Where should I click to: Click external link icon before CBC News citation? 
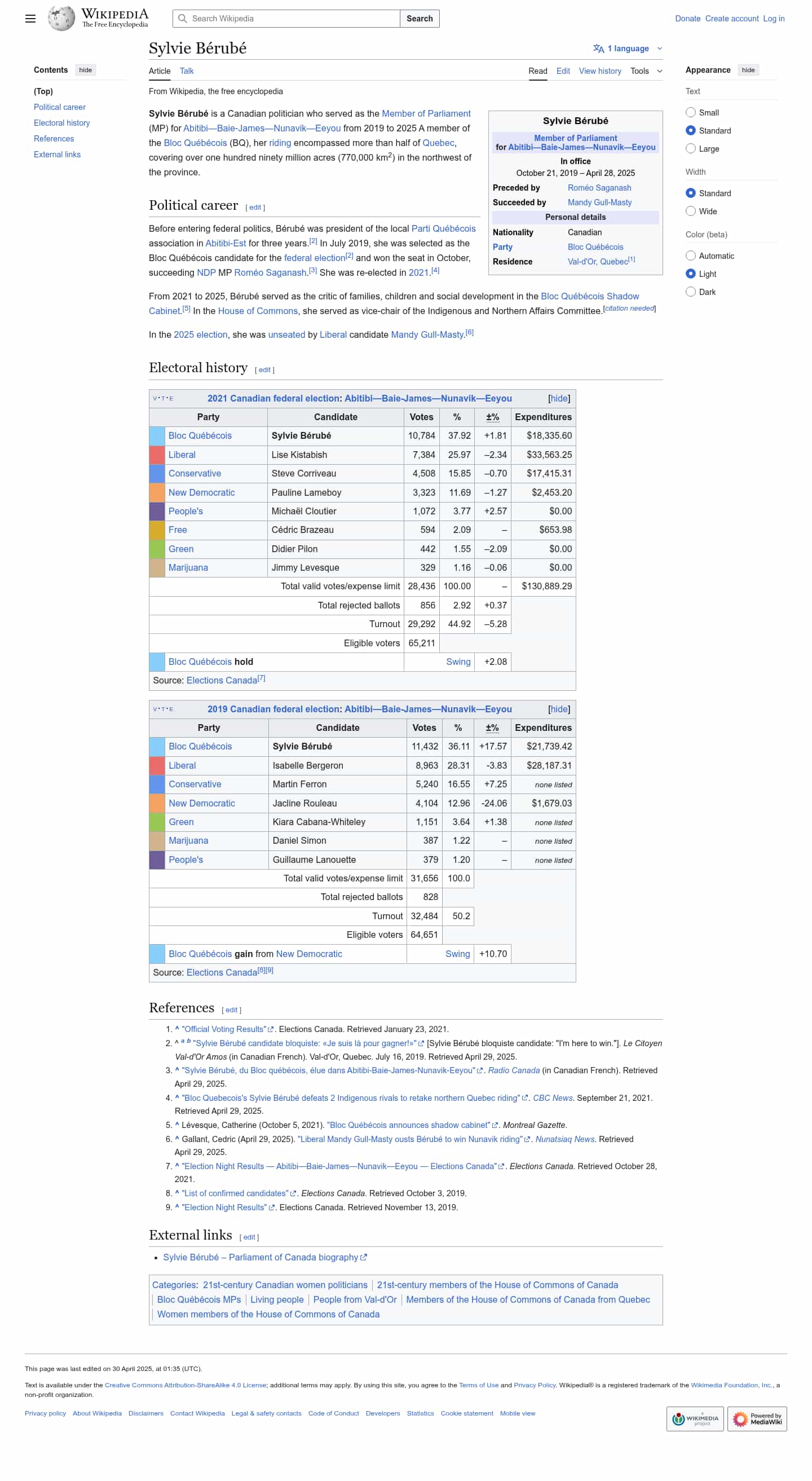524,1099
